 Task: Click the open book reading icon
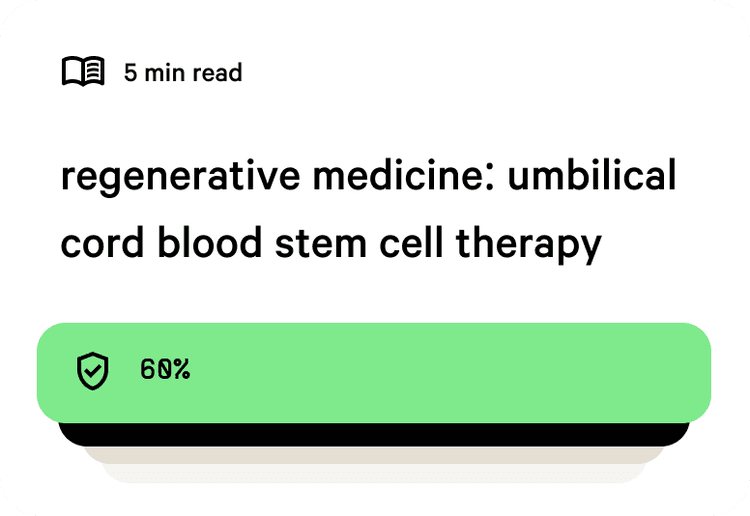83,71
